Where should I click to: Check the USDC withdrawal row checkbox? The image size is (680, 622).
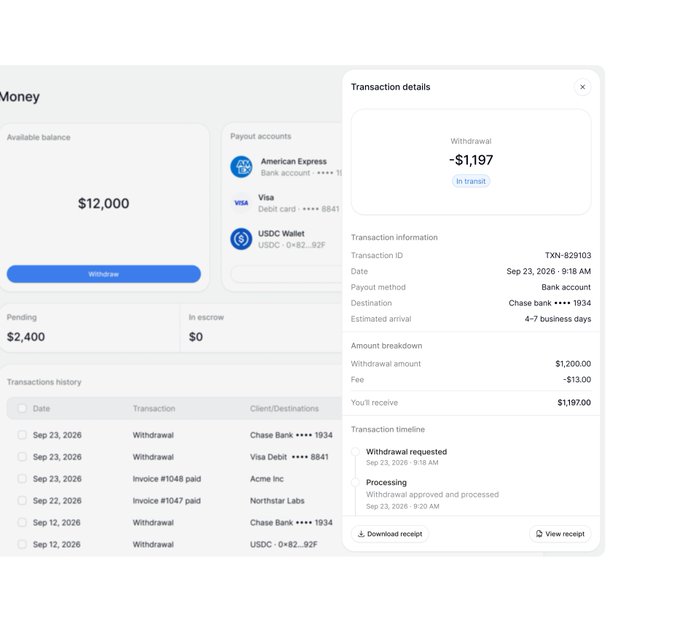tap(22, 544)
